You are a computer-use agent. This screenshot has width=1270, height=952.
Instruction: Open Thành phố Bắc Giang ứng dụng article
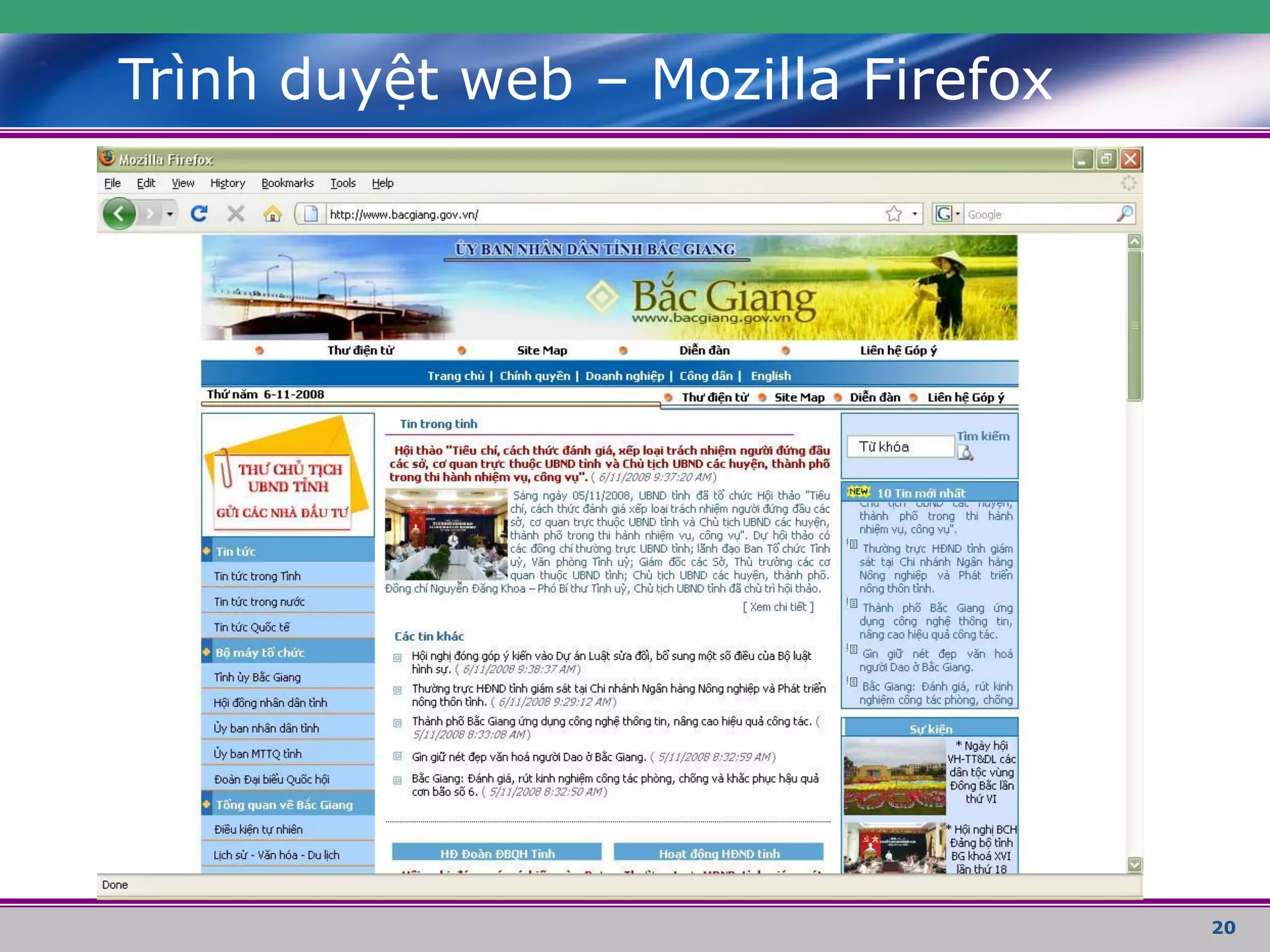[611, 721]
